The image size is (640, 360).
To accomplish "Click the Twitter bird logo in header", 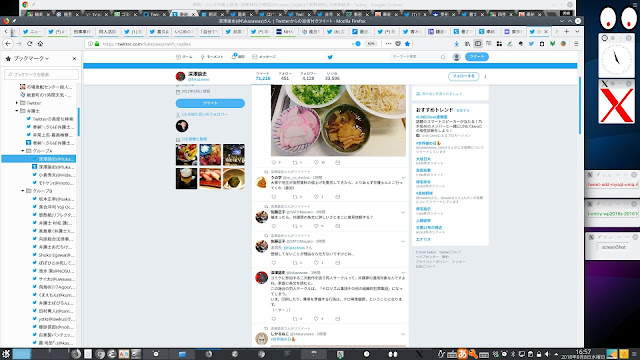I will click(x=330, y=57).
